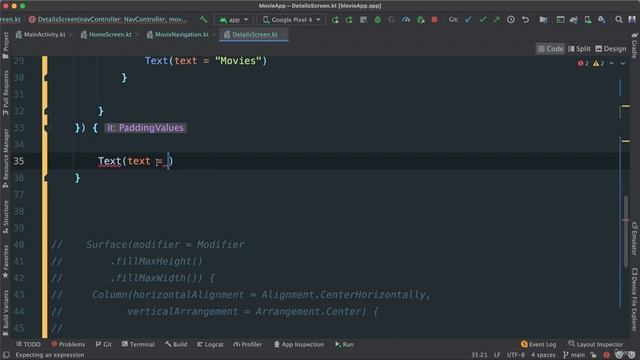The height and width of the screenshot is (360, 640).
Task: Click DetailsScreen breadcrumb in navigation bar
Action: coord(109,19)
